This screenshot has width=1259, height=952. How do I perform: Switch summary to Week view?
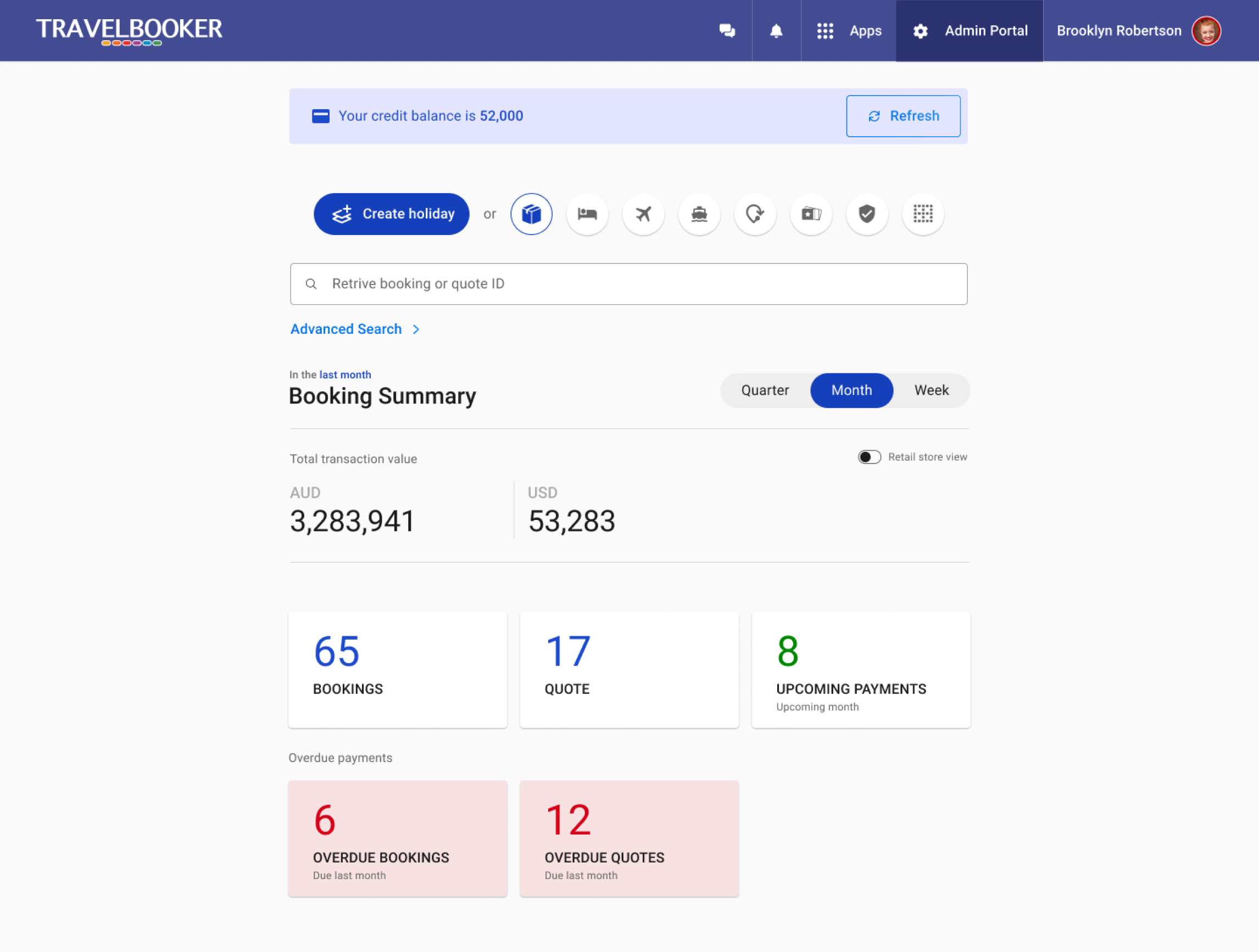coord(931,390)
